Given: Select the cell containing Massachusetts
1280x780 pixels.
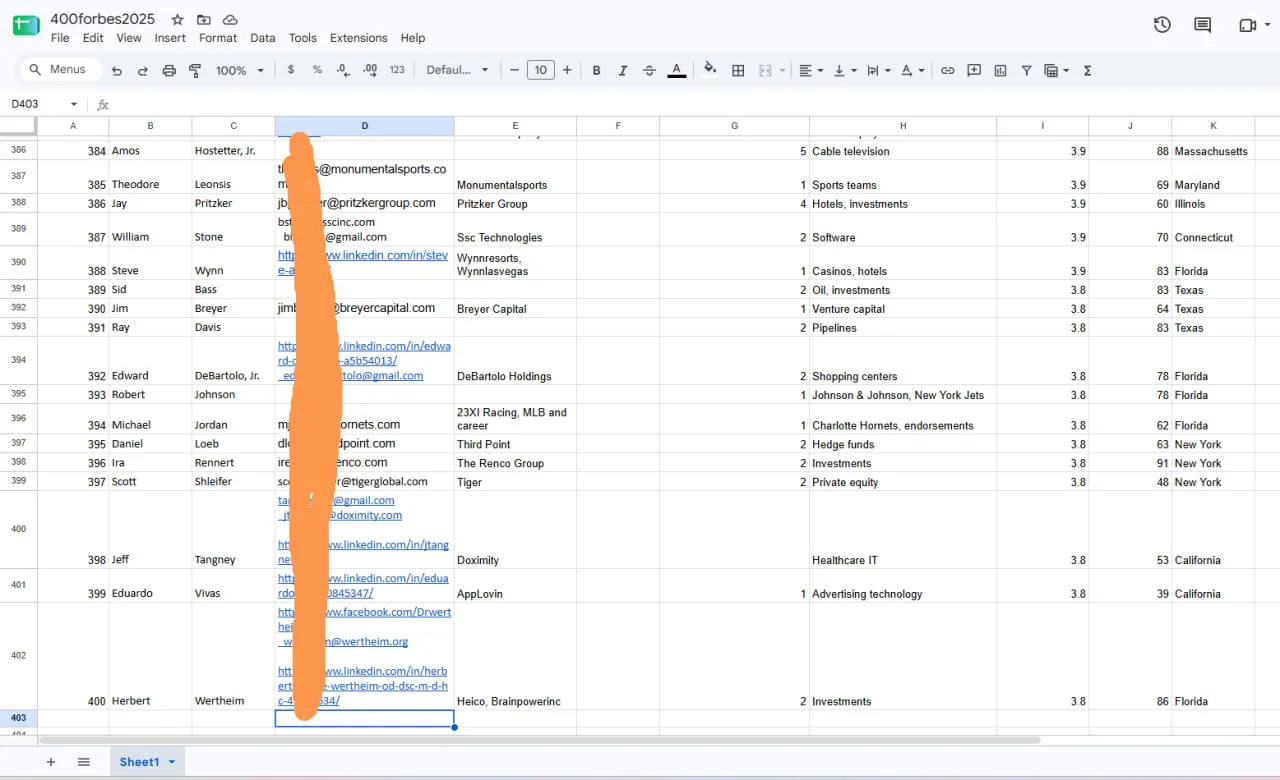Looking at the screenshot, I should click(1213, 151).
